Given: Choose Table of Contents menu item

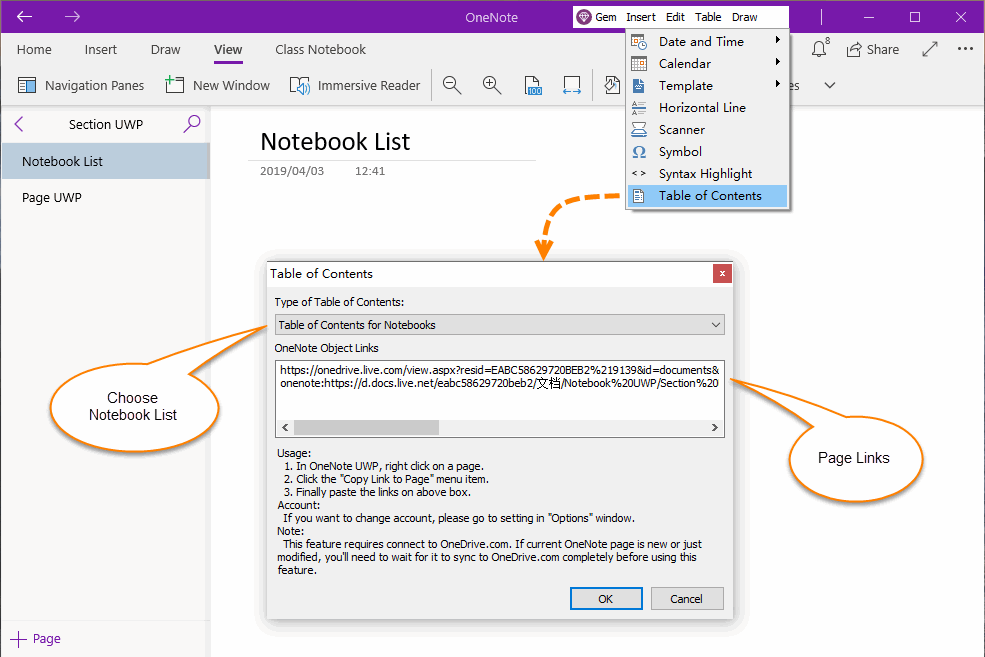Looking at the screenshot, I should point(707,196).
